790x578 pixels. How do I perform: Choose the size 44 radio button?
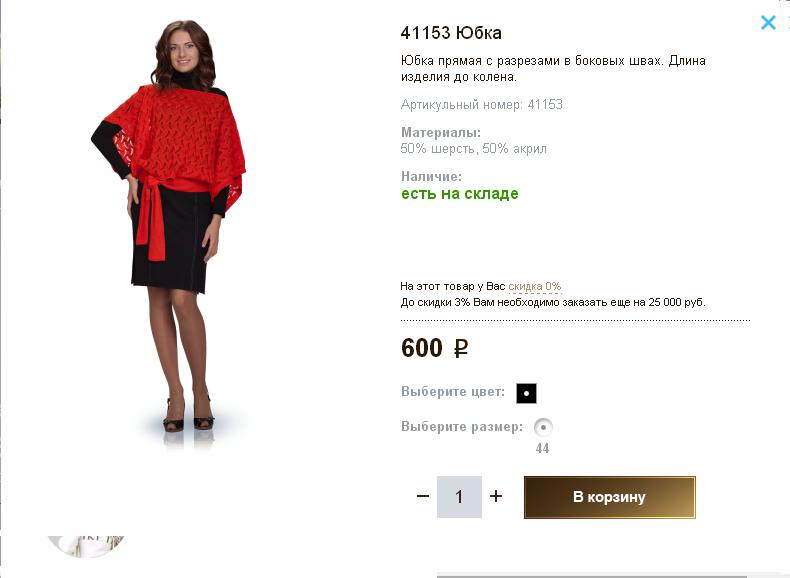[x=543, y=427]
